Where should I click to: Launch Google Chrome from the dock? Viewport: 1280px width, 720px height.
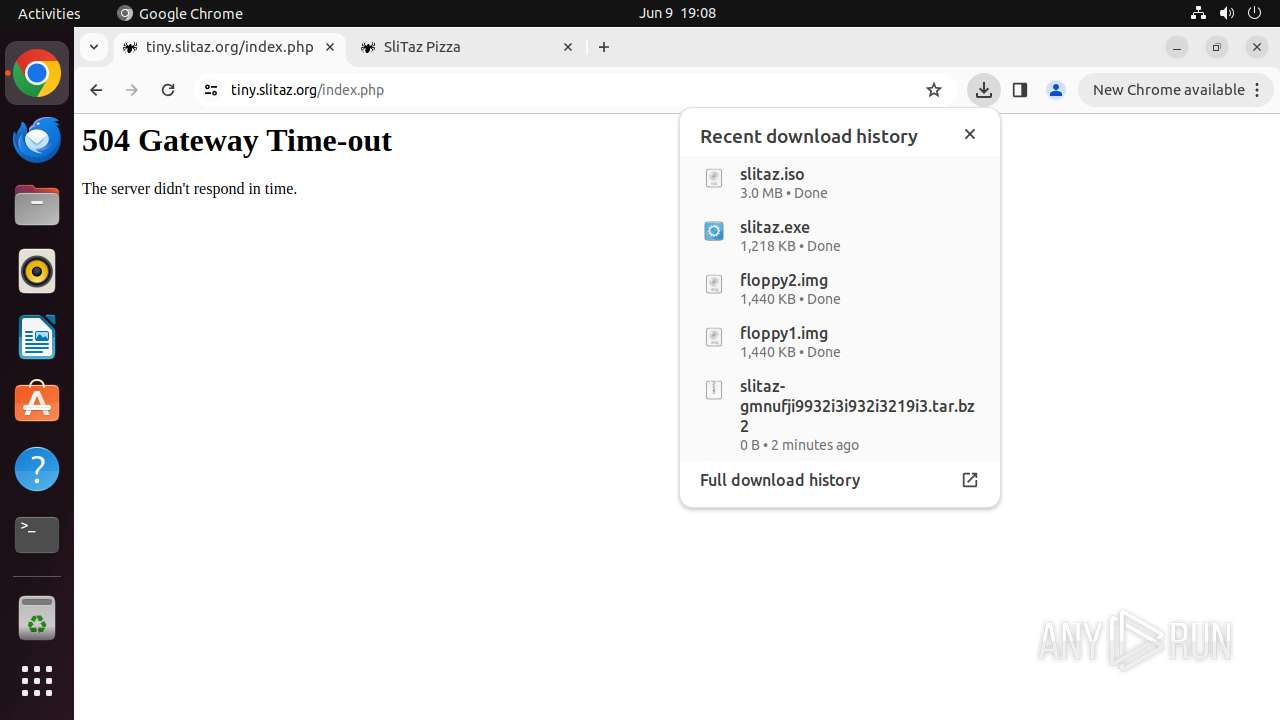[x=37, y=73]
